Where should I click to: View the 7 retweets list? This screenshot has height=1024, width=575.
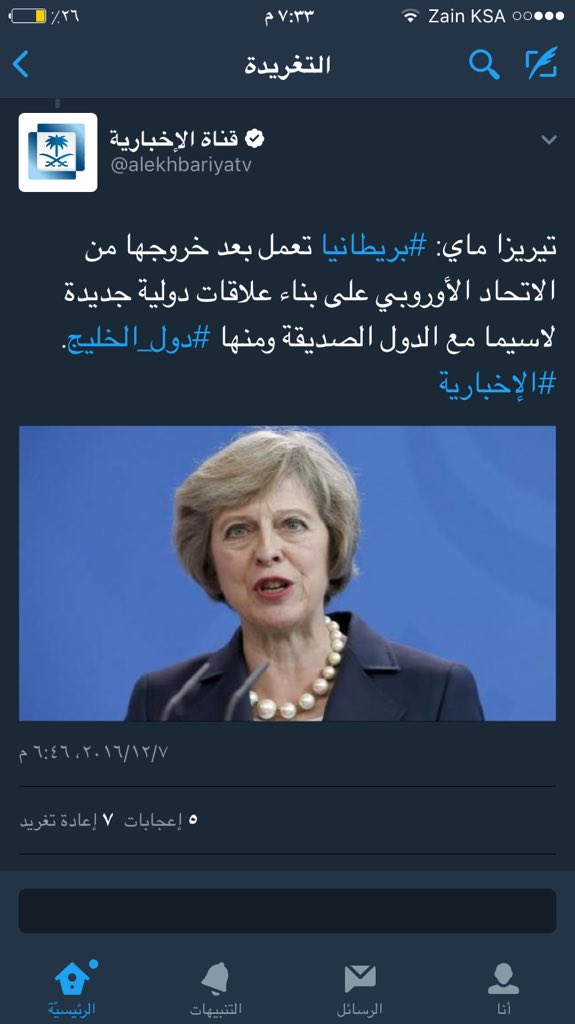pyautogui.click(x=67, y=820)
